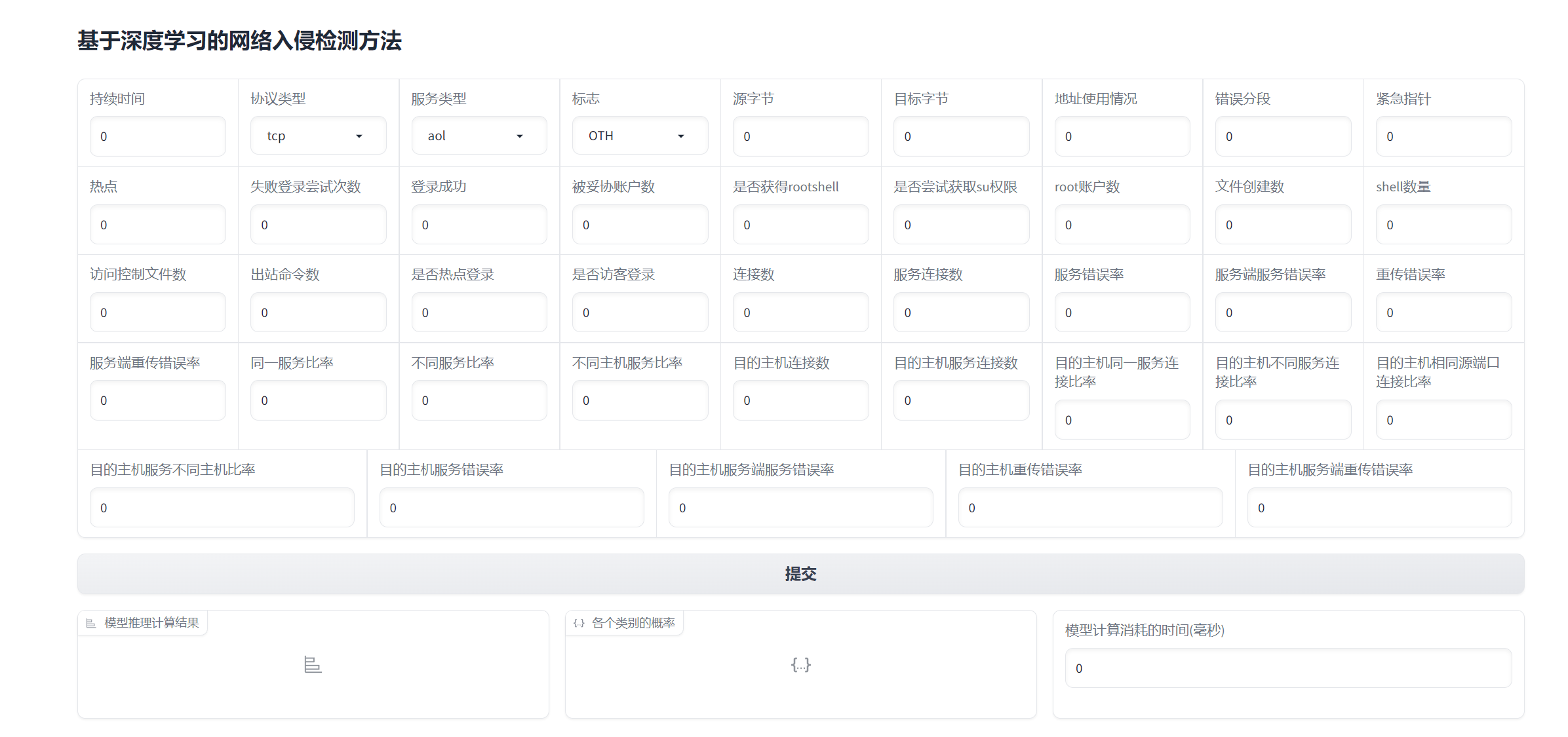Viewport: 1568px width, 737px height.
Task: Select the 目的主机服务端服务错误率 input field
Action: pos(801,508)
